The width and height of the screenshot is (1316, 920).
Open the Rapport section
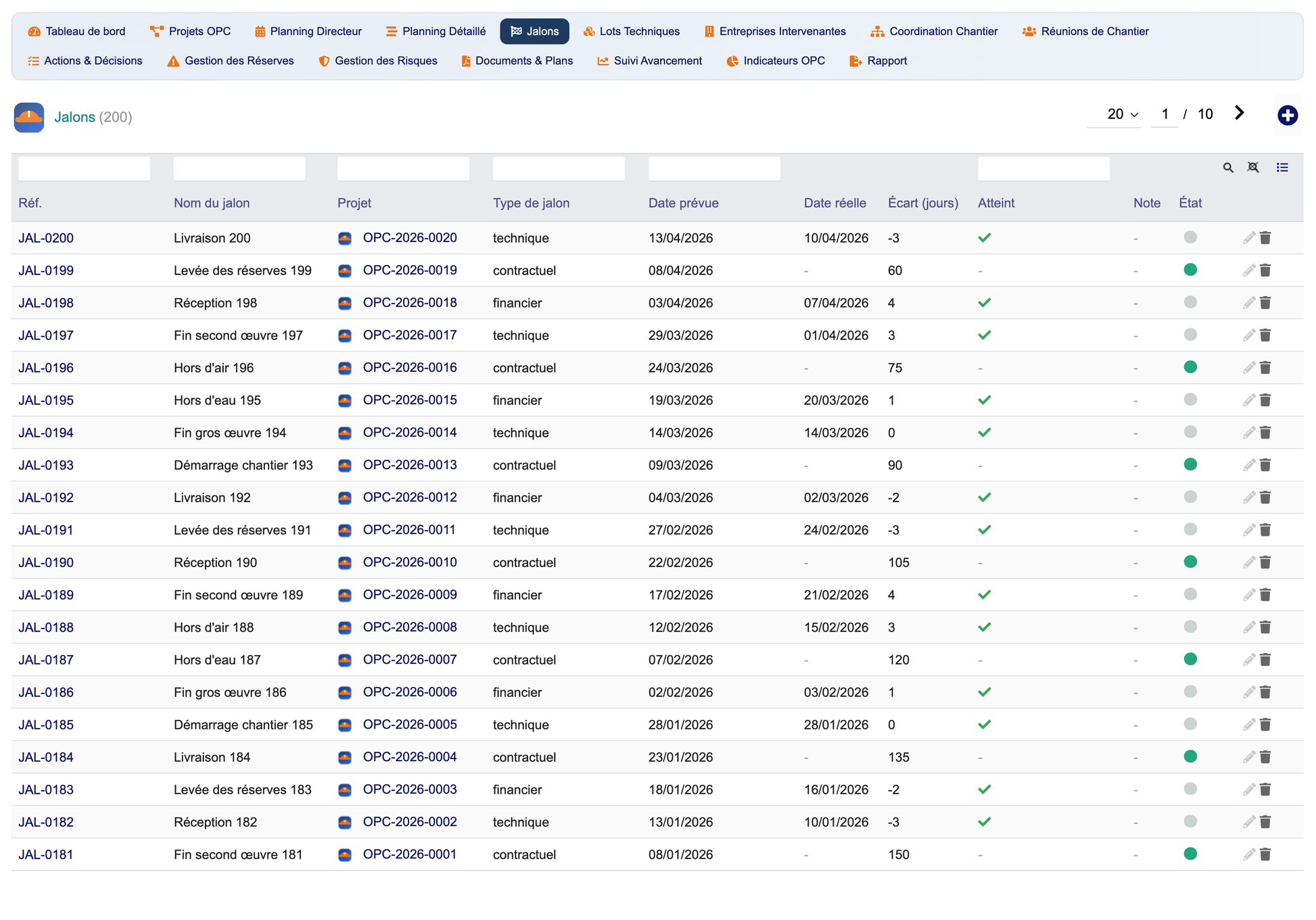878,61
